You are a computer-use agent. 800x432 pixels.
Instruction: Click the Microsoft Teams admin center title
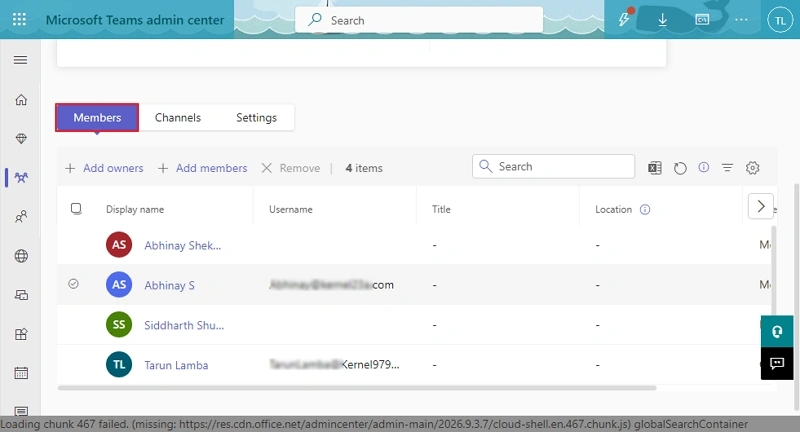point(135,20)
